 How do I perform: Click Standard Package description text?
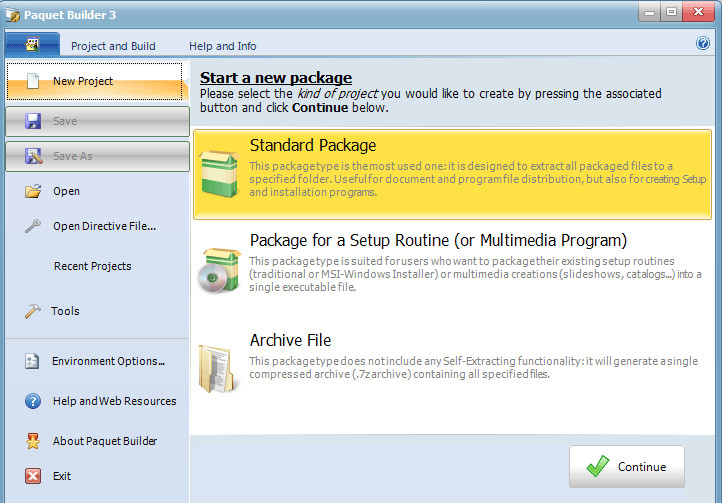[x=477, y=179]
